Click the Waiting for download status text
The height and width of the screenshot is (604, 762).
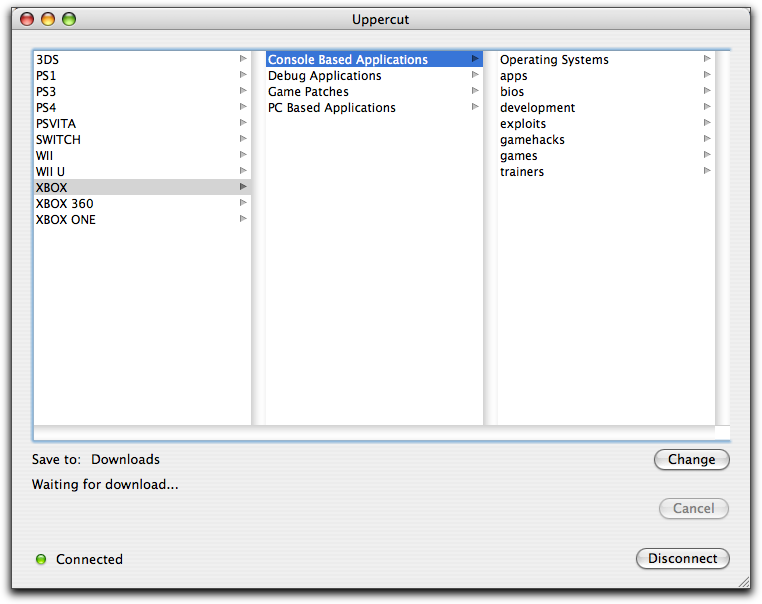pos(105,484)
